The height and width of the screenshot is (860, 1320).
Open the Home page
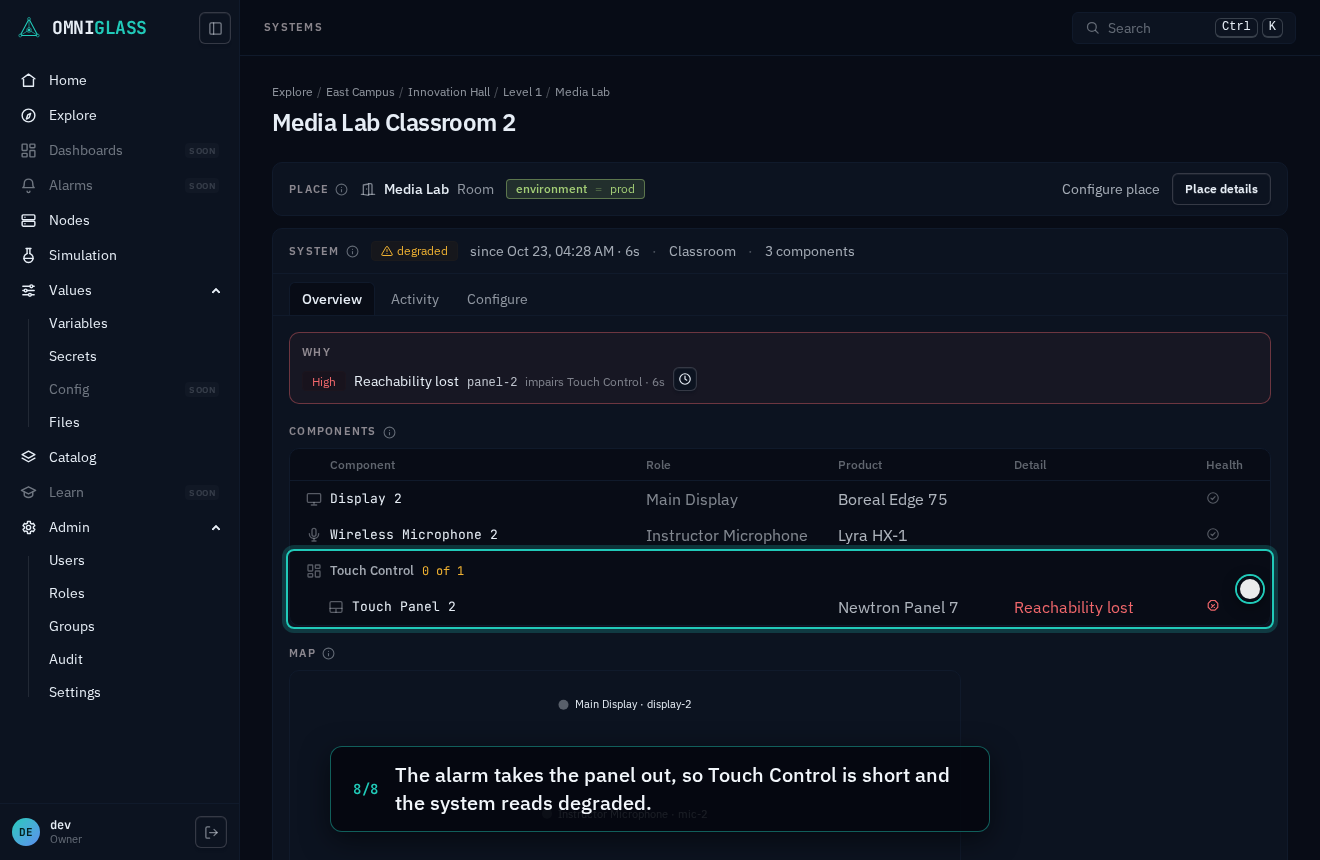tap(120, 80)
